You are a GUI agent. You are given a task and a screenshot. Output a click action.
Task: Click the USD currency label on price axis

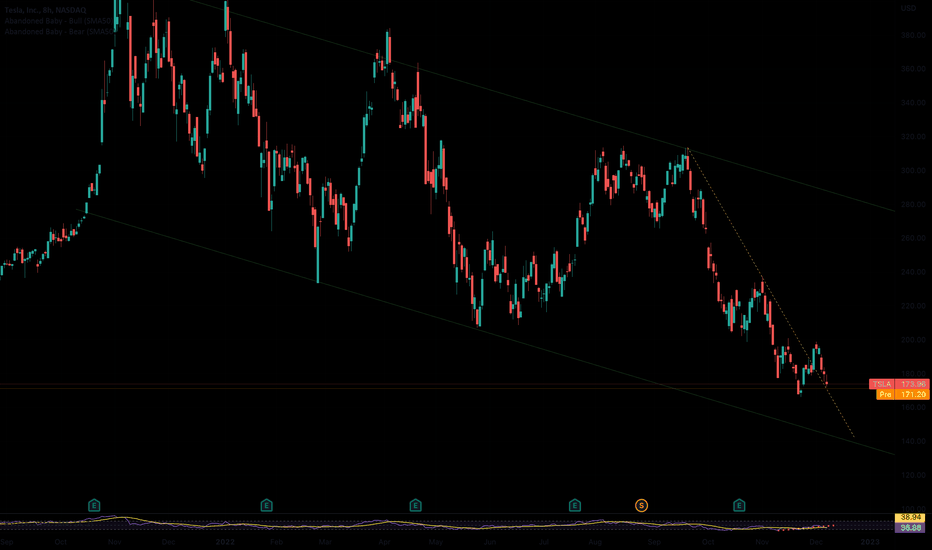(x=908, y=8)
